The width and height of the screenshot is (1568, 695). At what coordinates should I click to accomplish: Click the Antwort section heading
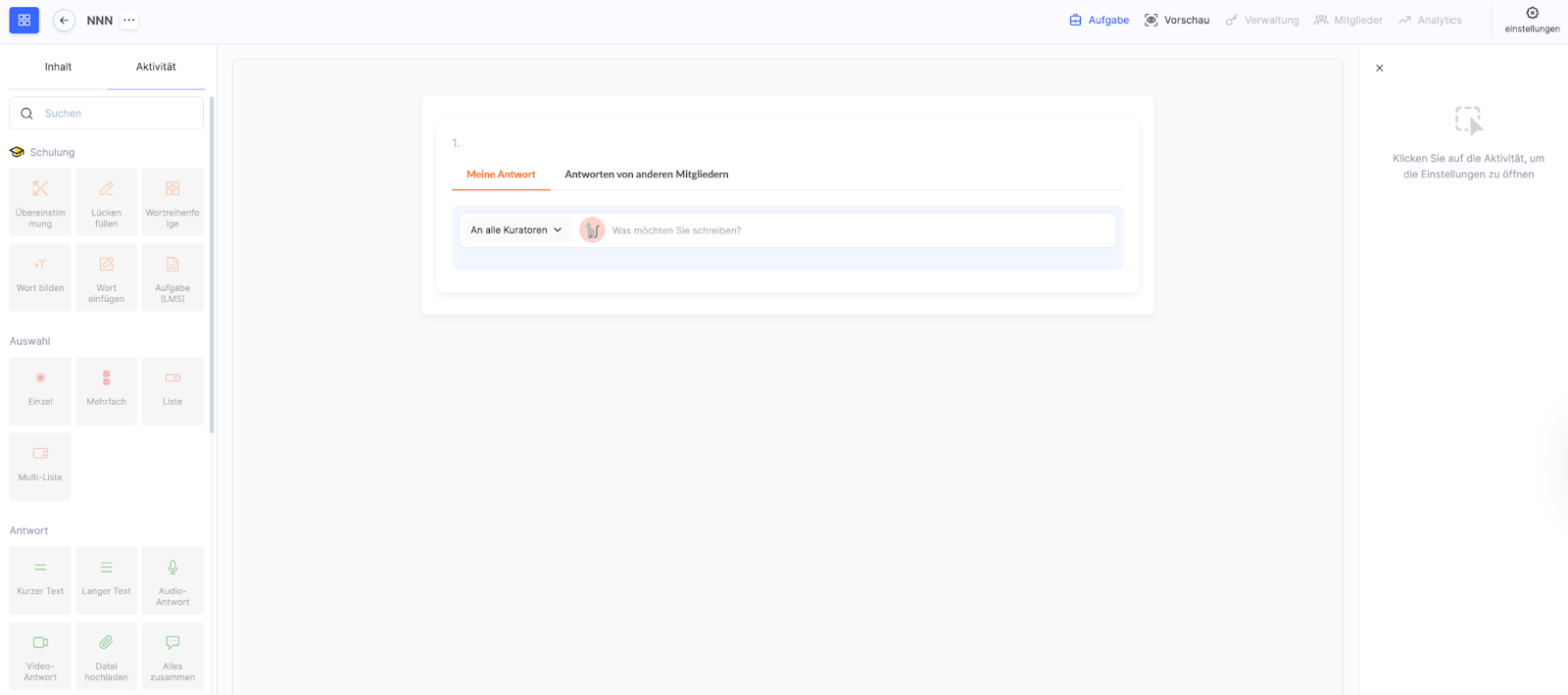[x=28, y=530]
